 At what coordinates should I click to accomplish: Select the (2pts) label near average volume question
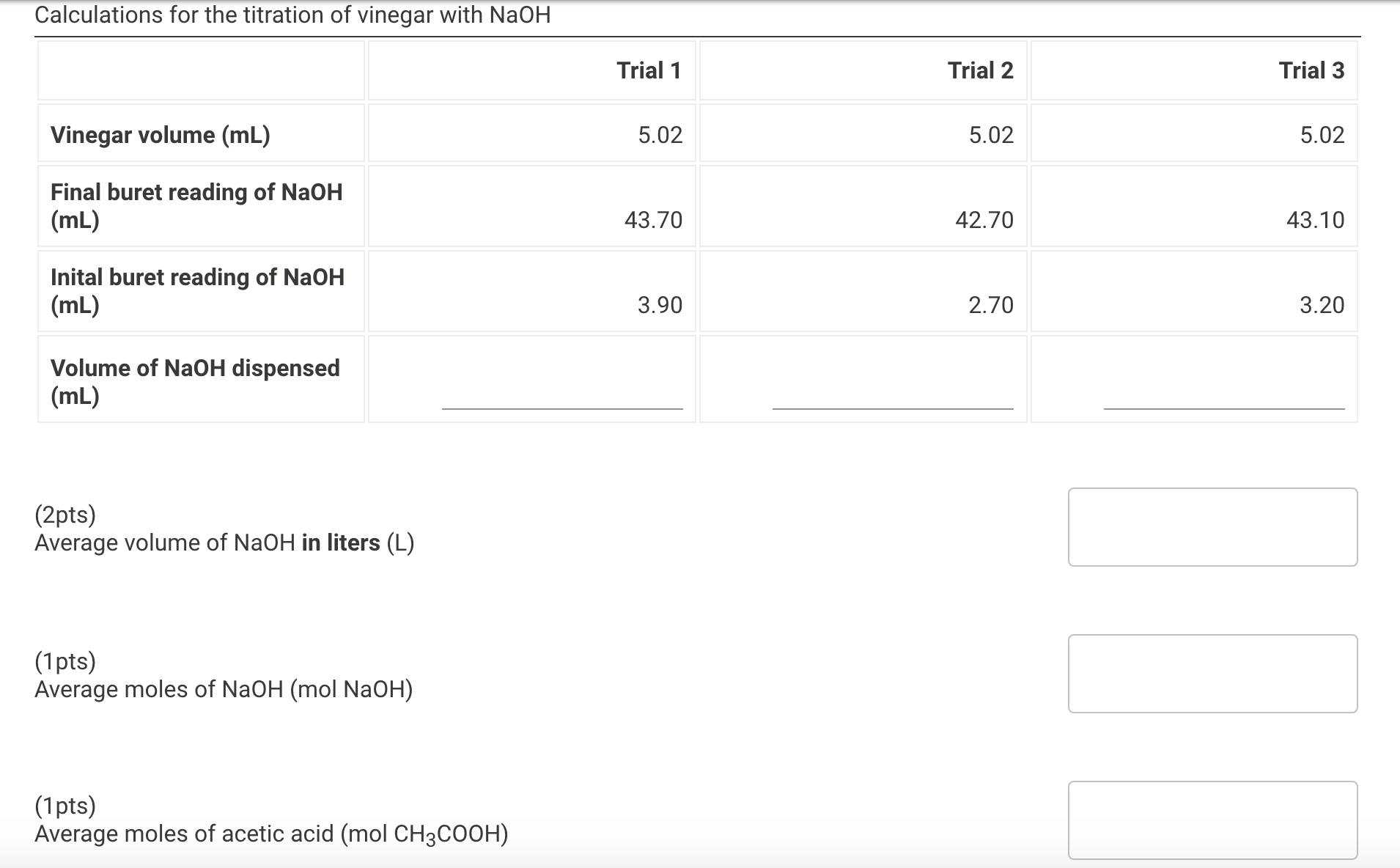point(65,515)
